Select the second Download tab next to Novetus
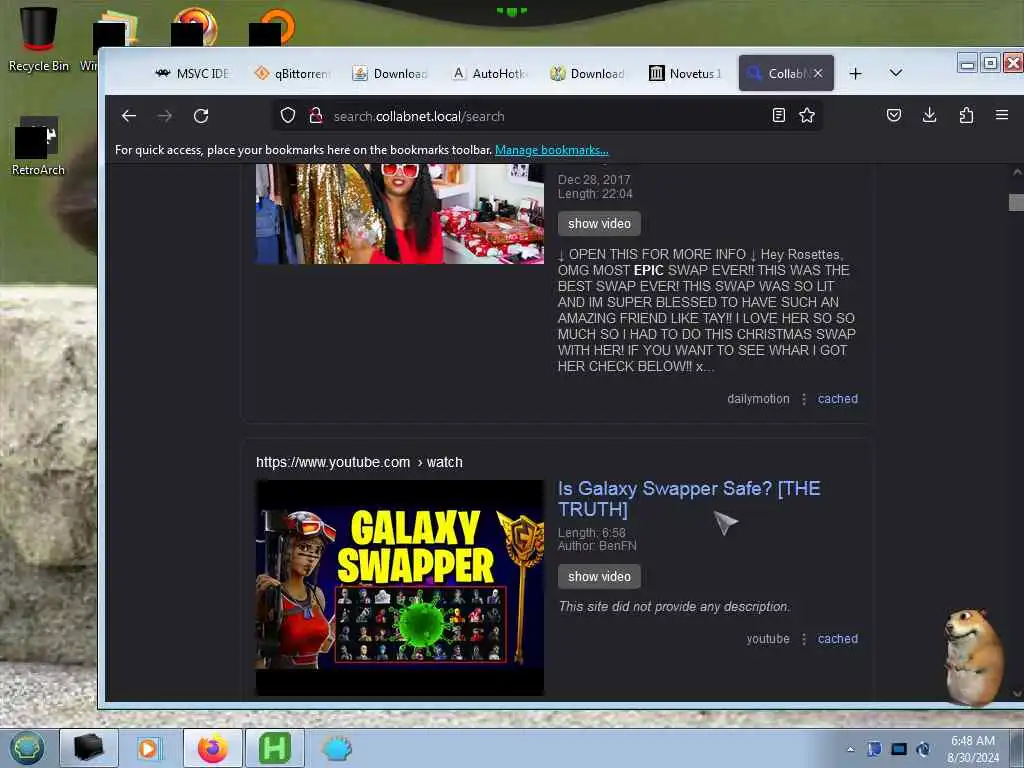Screen dimensions: 1024x768 pyautogui.click(x=588, y=74)
